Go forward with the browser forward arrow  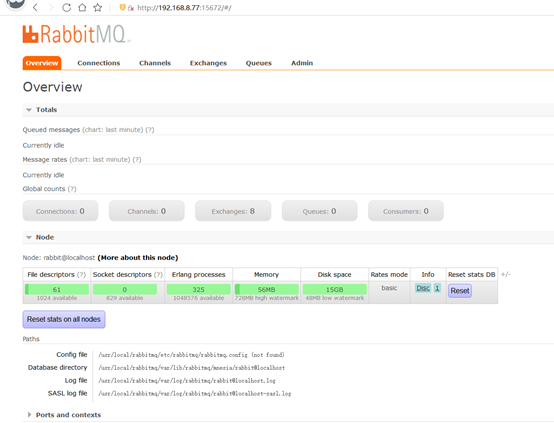point(51,7)
